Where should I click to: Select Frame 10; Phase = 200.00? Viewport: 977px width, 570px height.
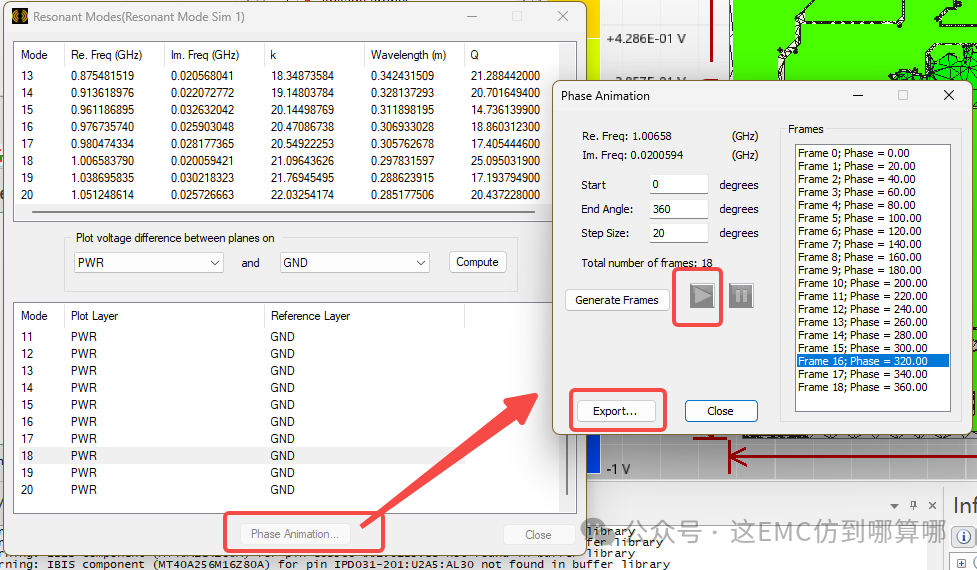[x=872, y=283]
